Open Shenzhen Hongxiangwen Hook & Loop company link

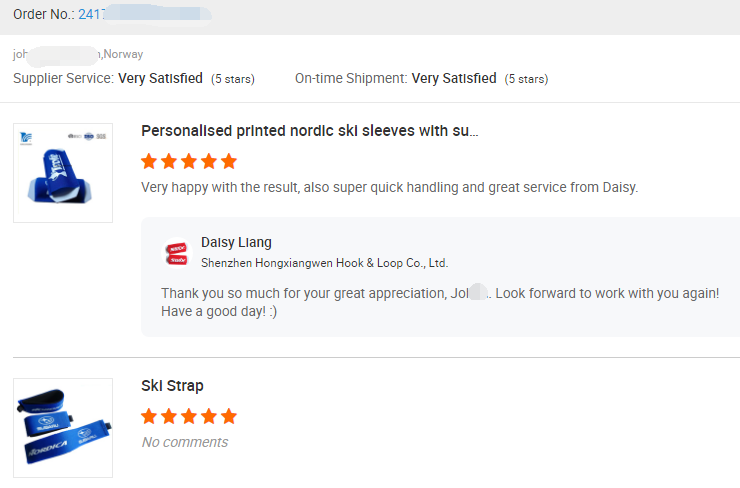pyautogui.click(x=324, y=263)
